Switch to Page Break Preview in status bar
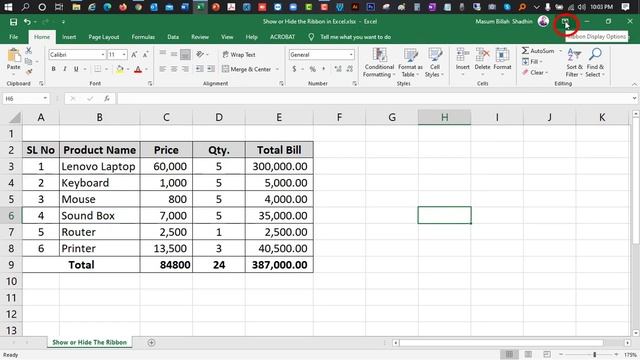 (547, 354)
